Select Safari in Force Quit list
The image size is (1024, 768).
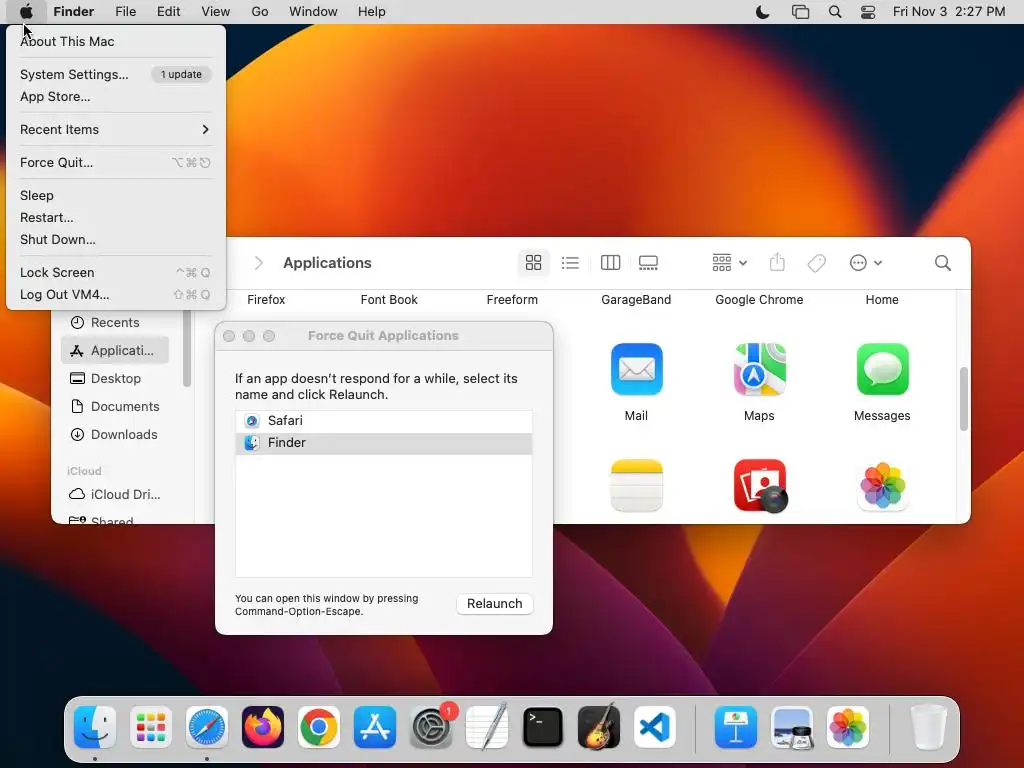click(x=383, y=421)
